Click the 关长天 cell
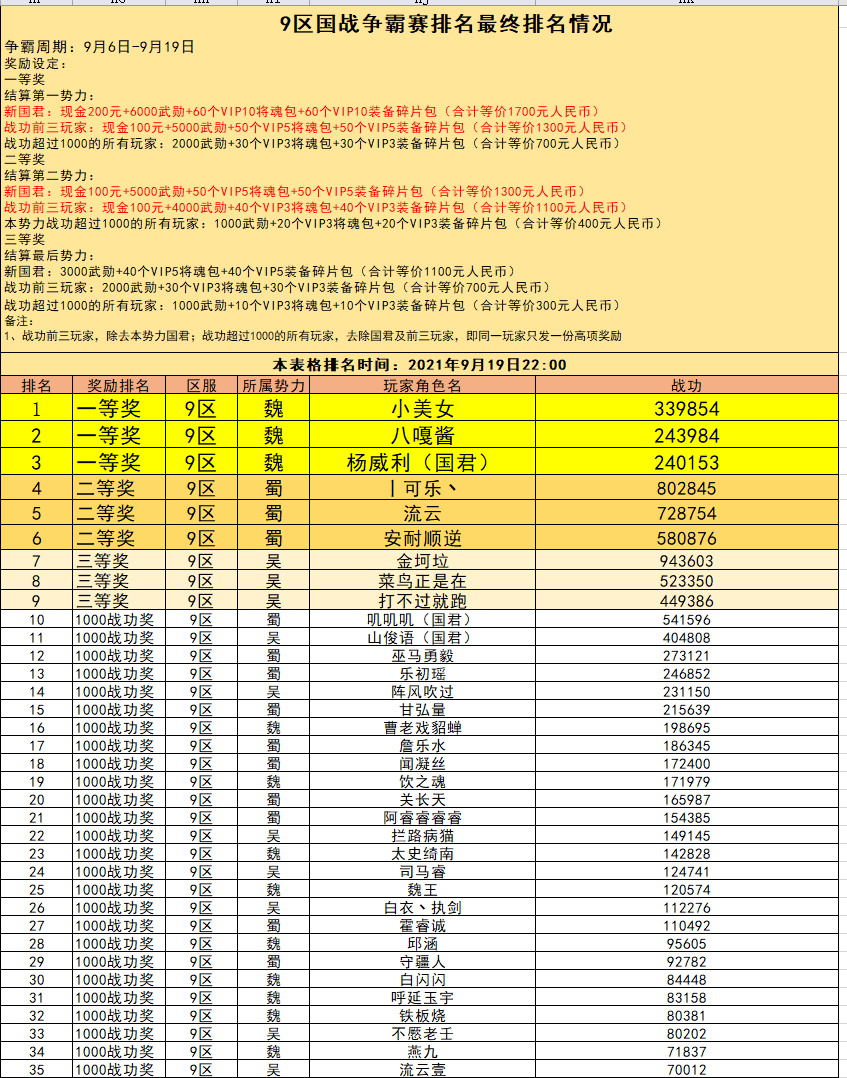This screenshot has width=847, height=1078. [422, 799]
